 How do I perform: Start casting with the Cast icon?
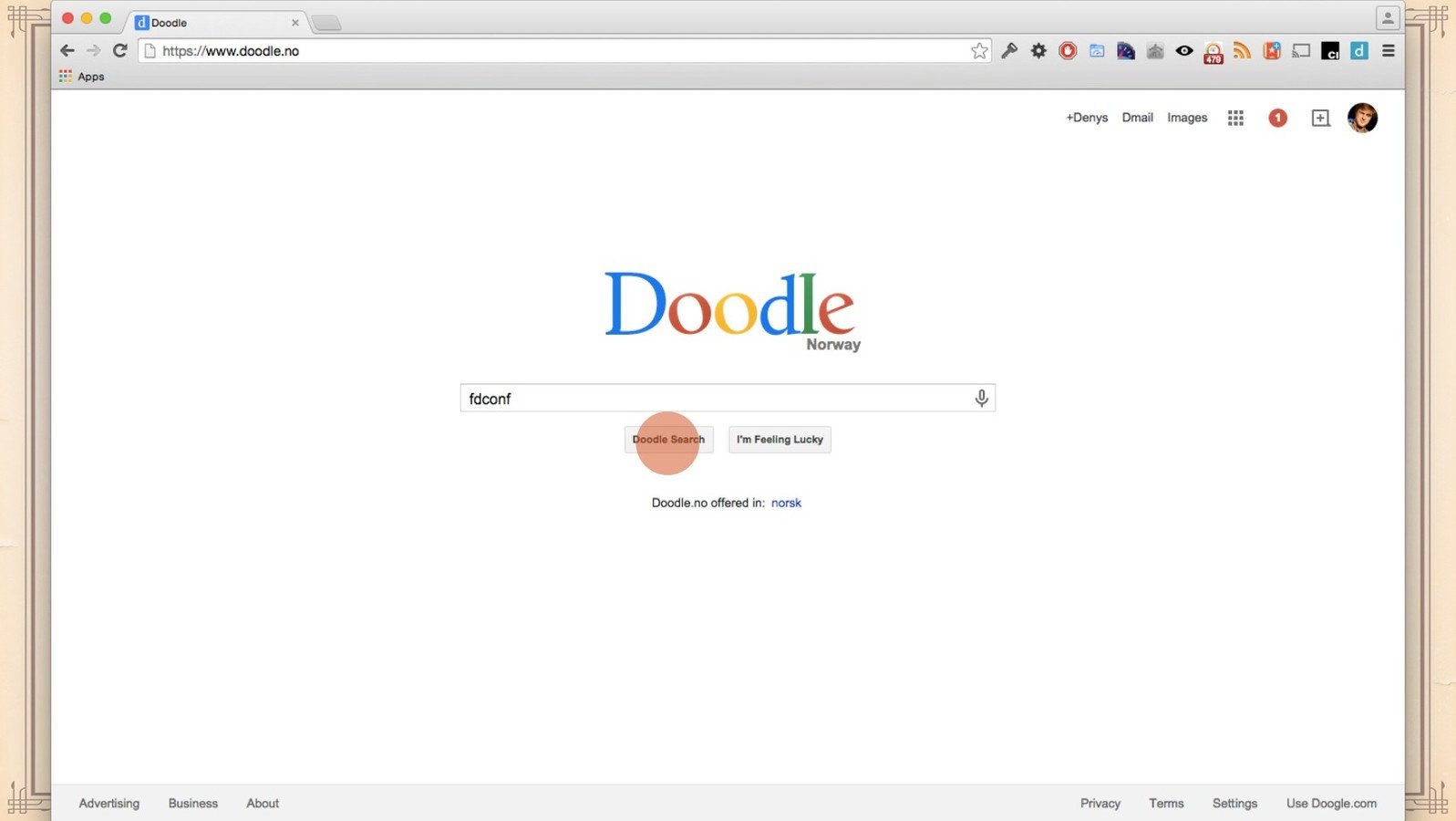(x=1301, y=51)
